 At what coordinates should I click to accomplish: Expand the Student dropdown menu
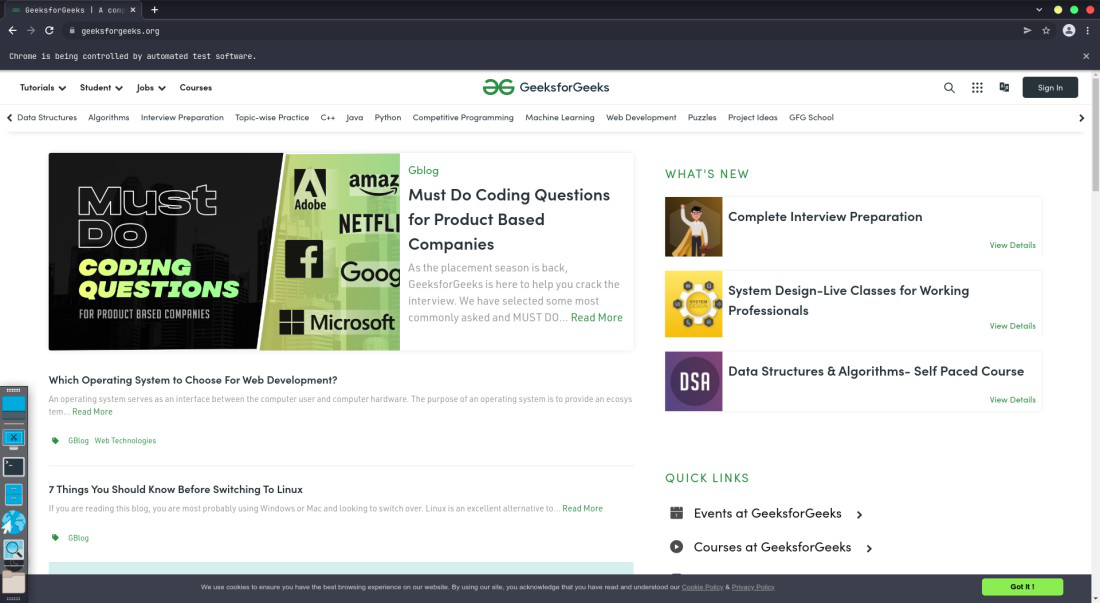[x=101, y=88]
